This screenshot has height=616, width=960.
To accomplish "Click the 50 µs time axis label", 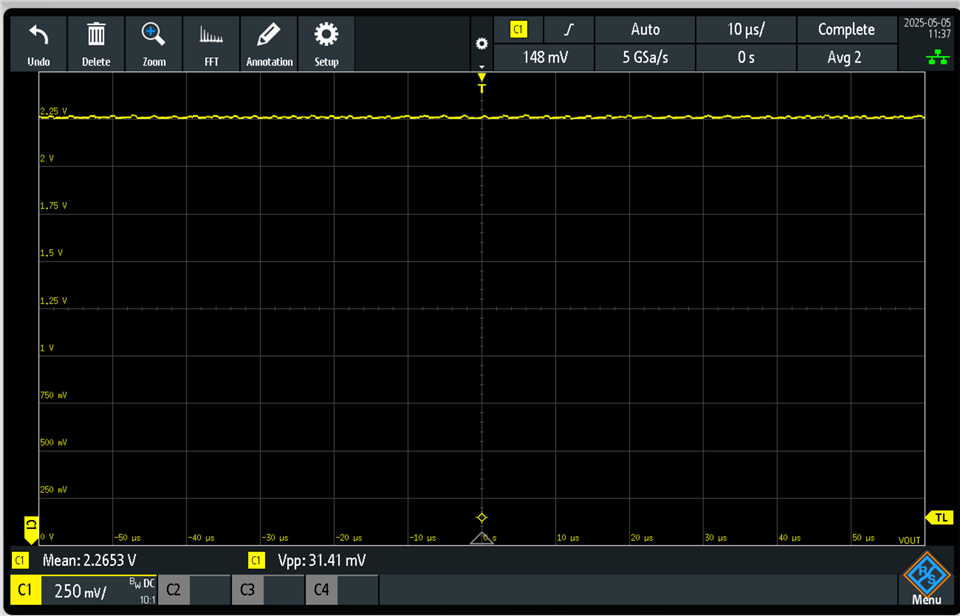I will (x=864, y=538).
